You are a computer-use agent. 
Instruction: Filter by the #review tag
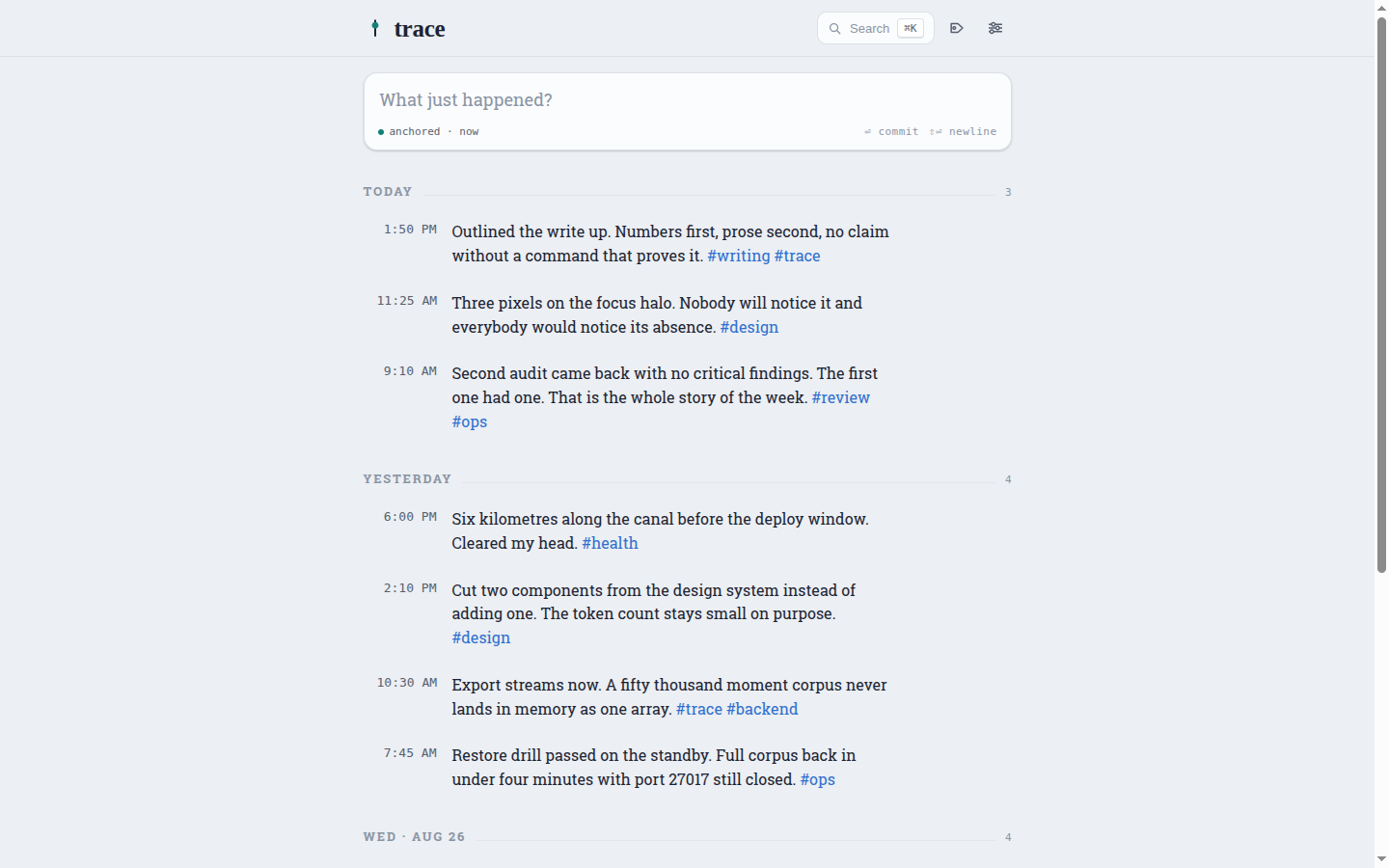click(841, 397)
